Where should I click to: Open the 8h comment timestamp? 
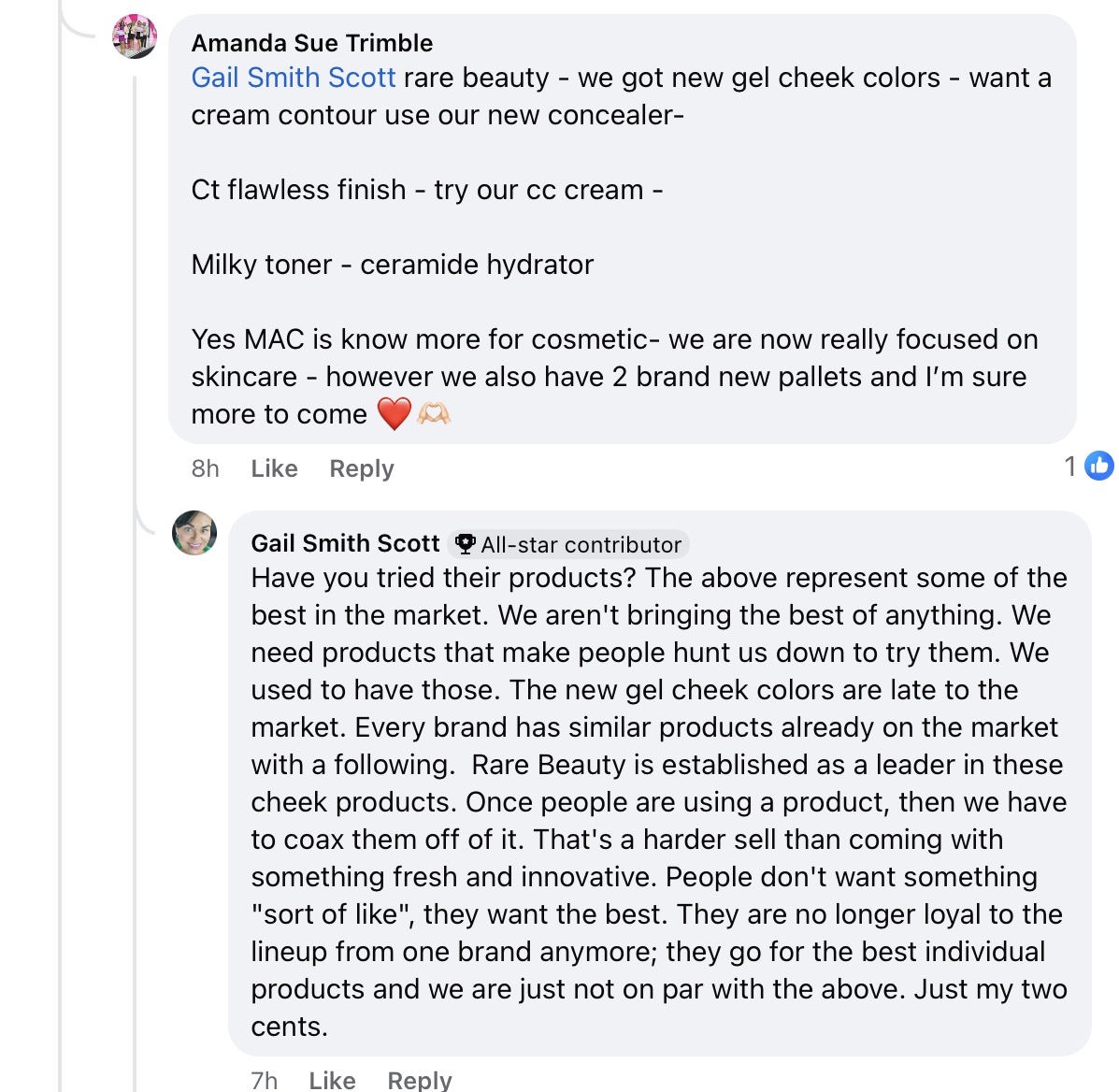click(205, 468)
